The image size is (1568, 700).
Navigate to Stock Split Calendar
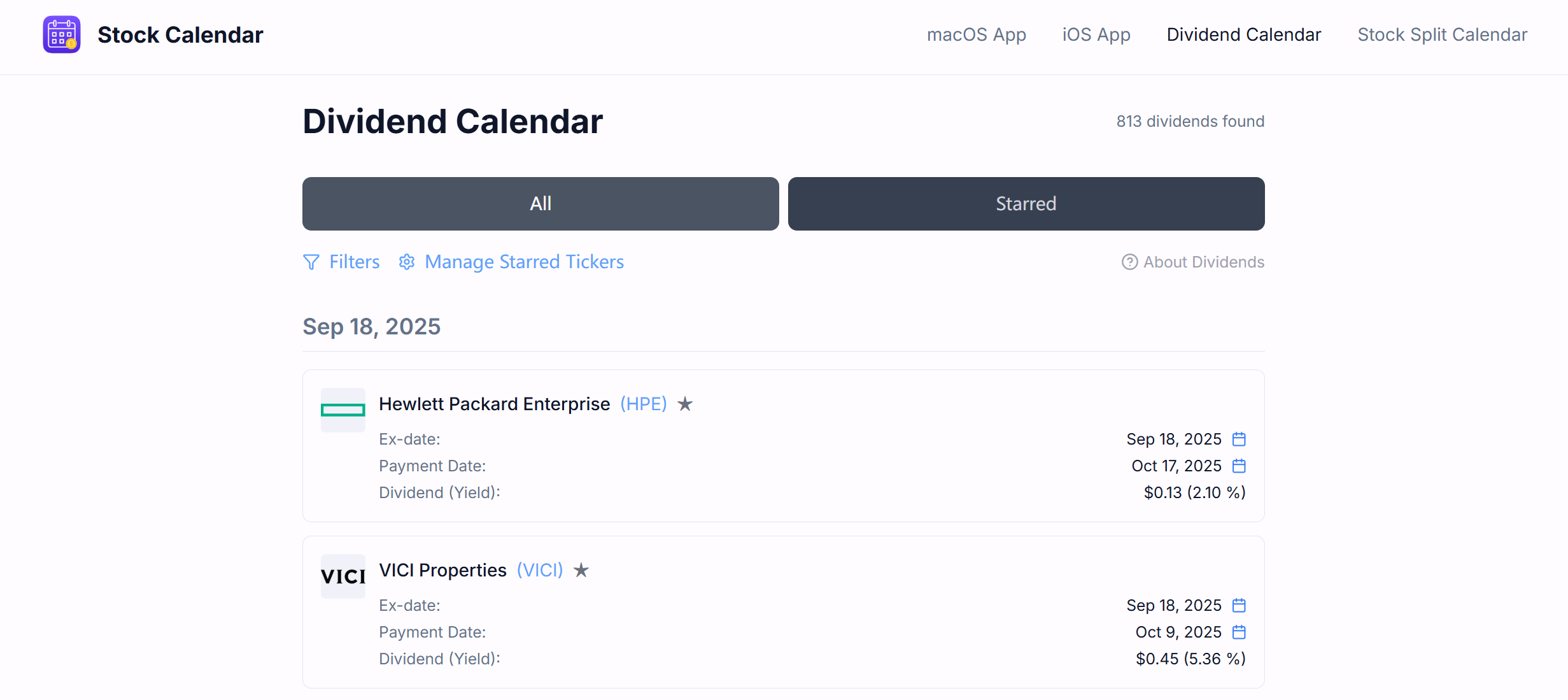click(1442, 34)
